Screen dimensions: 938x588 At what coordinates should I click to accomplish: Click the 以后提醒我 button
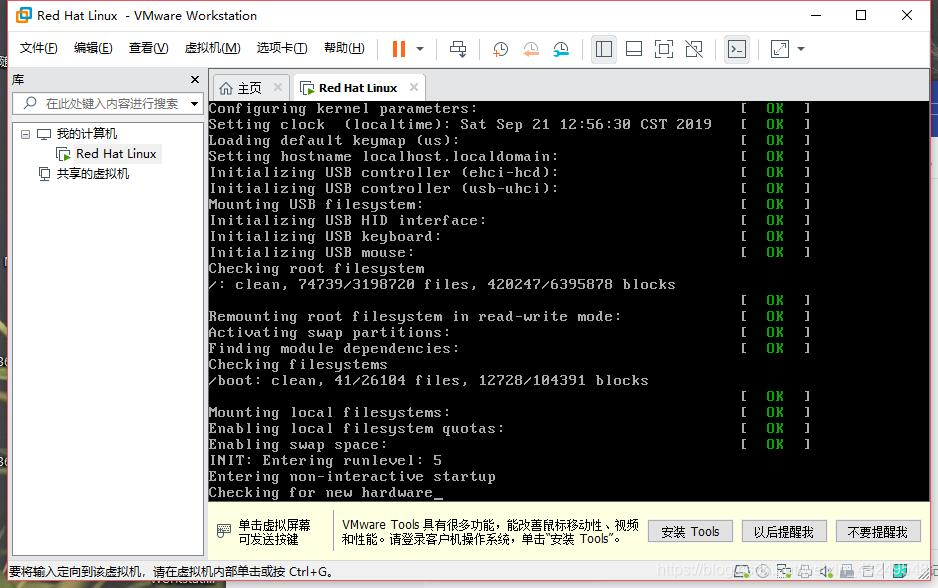click(784, 532)
